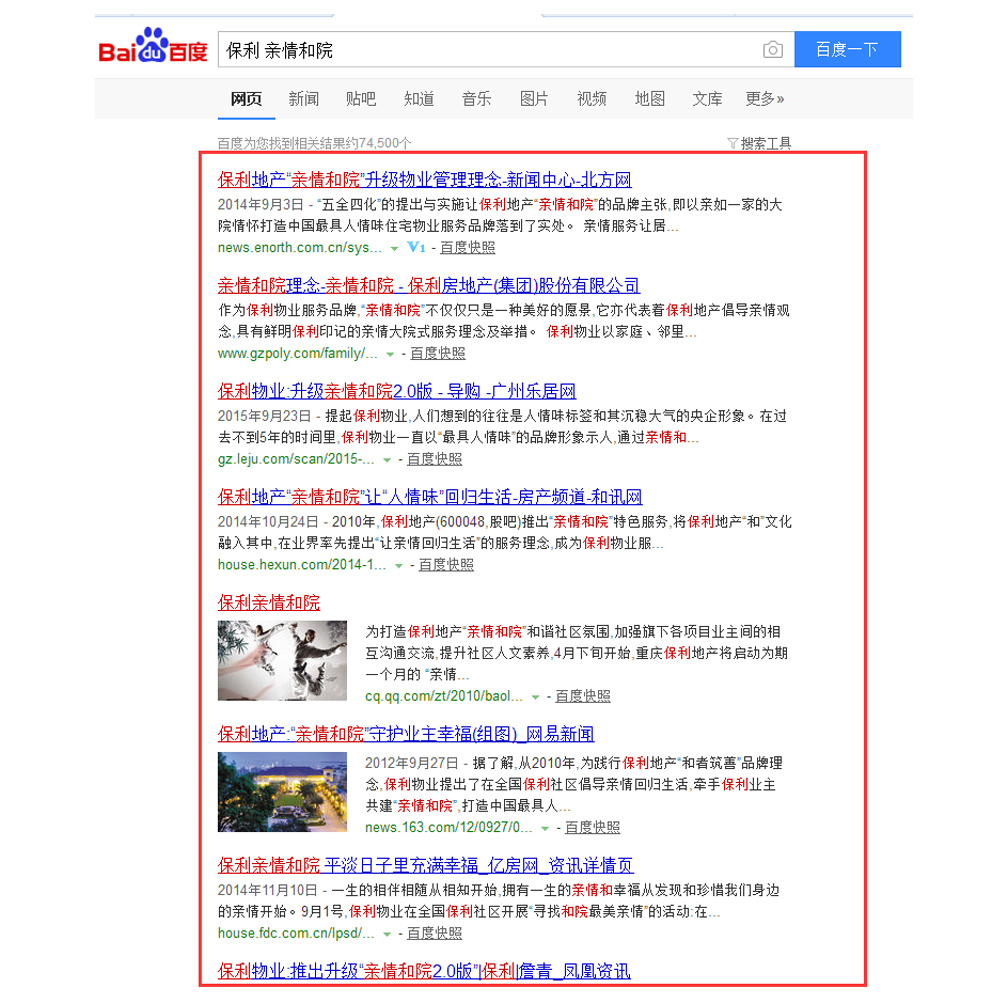
Task: Switch to the 文库 tab
Action: coord(707,99)
